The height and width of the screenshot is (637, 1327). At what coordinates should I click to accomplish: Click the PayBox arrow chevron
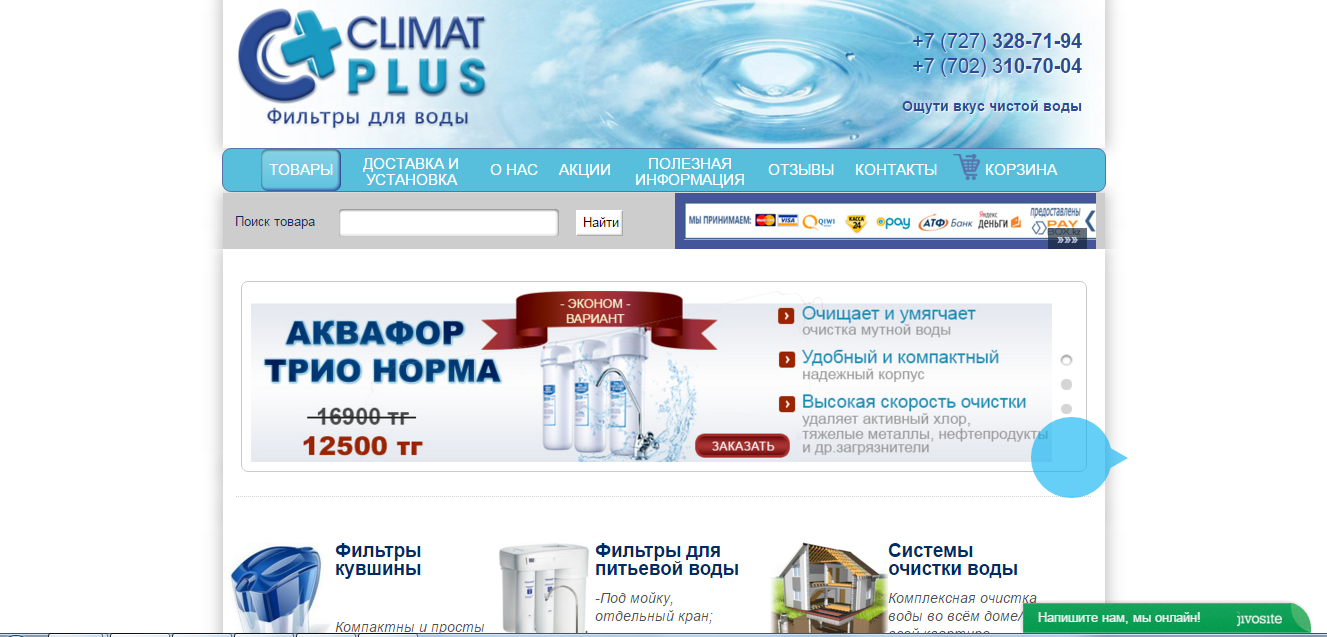pos(1088,223)
